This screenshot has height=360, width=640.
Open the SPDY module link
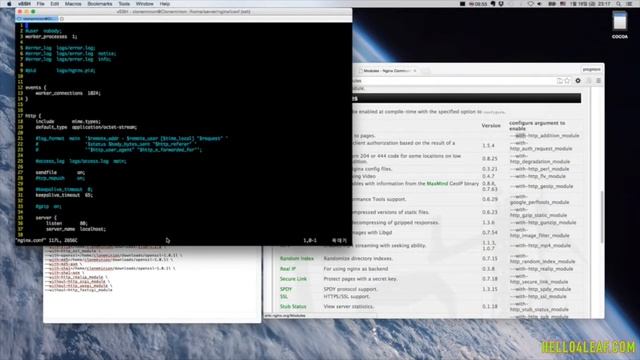coord(286,289)
